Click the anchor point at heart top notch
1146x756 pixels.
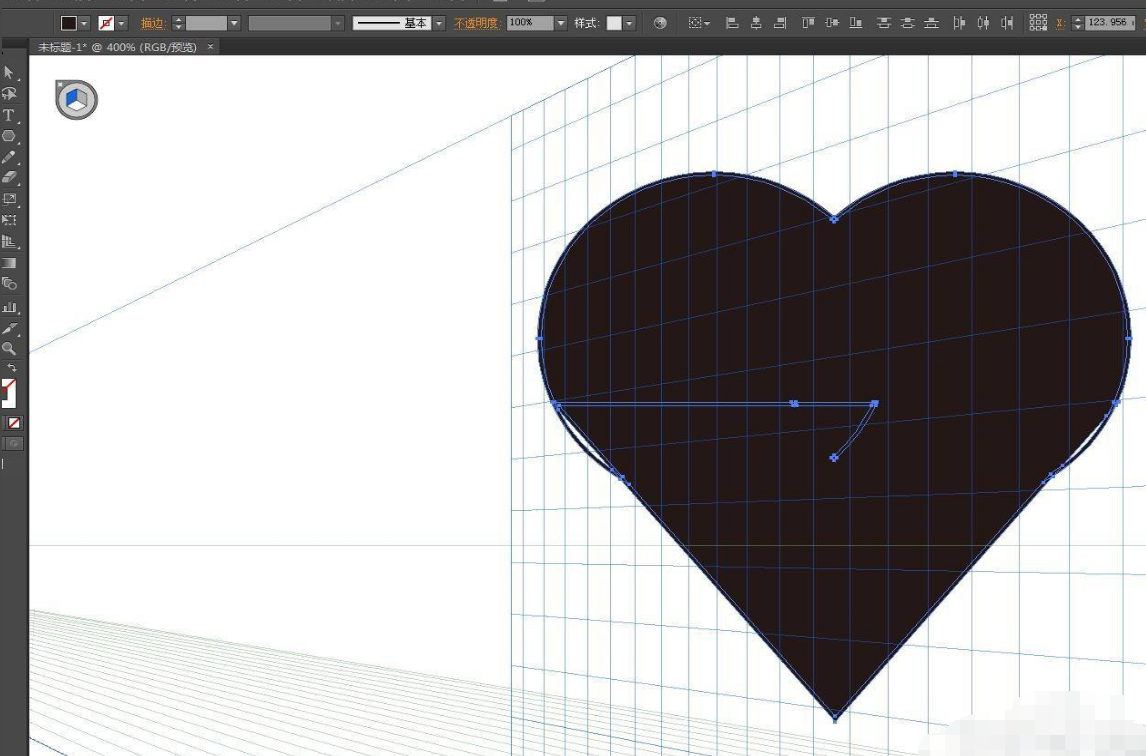pyautogui.click(x=833, y=219)
